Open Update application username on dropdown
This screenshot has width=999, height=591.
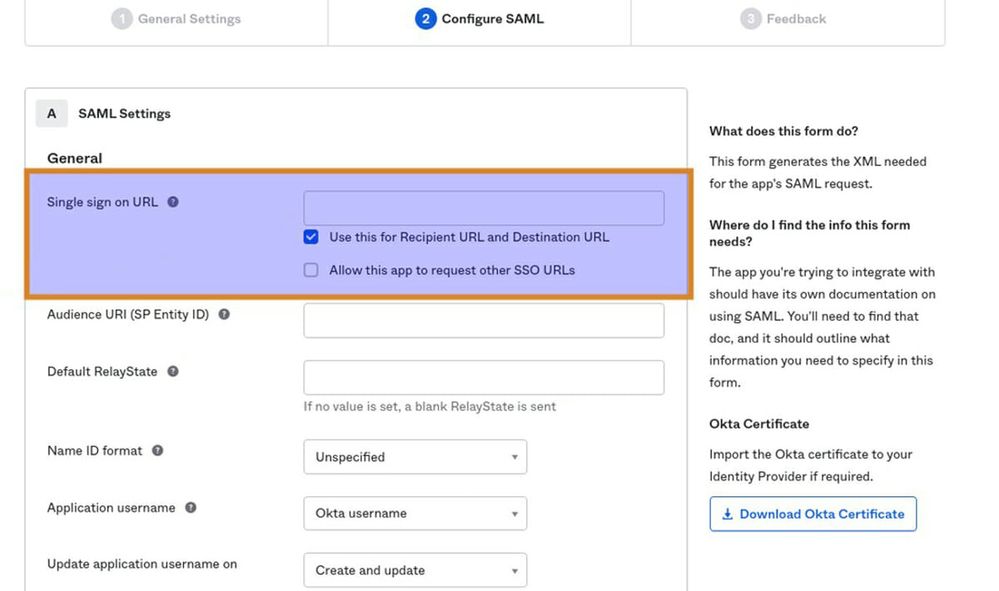click(414, 571)
